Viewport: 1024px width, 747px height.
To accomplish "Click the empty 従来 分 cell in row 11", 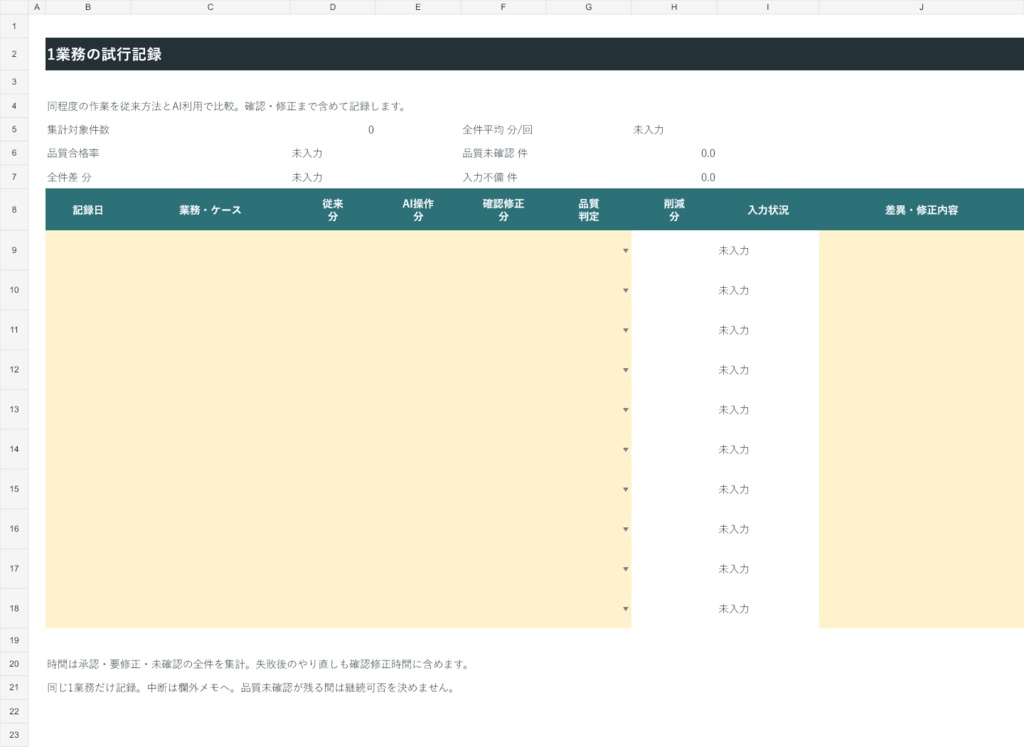I will (x=332, y=330).
